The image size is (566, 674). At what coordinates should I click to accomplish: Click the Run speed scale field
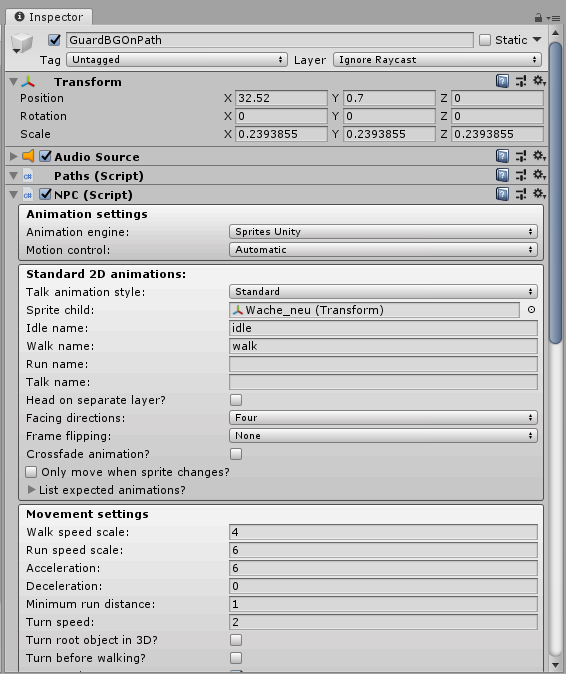click(383, 550)
